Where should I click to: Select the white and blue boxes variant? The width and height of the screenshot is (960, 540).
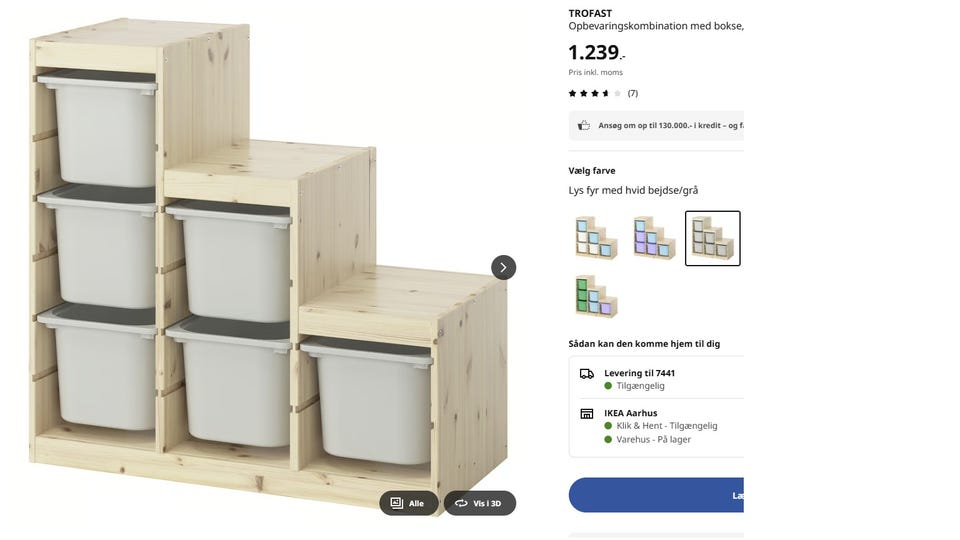pyautogui.click(x=596, y=238)
